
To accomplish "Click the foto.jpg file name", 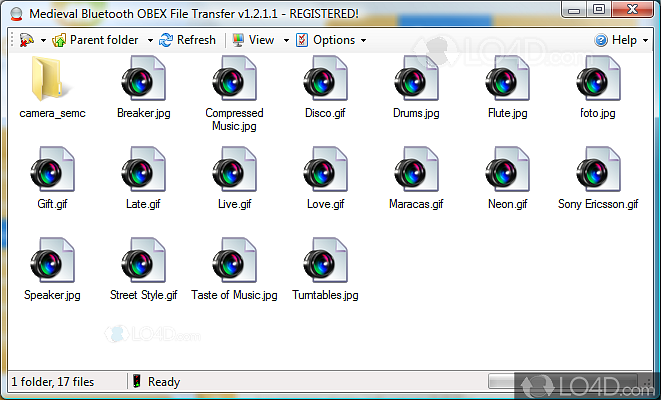I will [598, 113].
